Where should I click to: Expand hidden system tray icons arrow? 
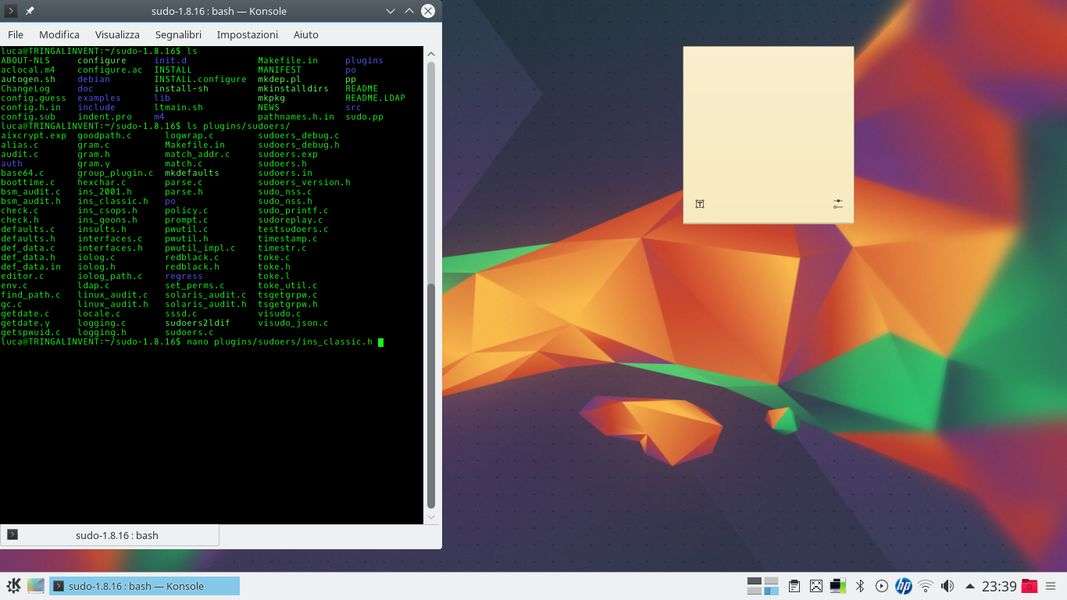tap(969, 586)
